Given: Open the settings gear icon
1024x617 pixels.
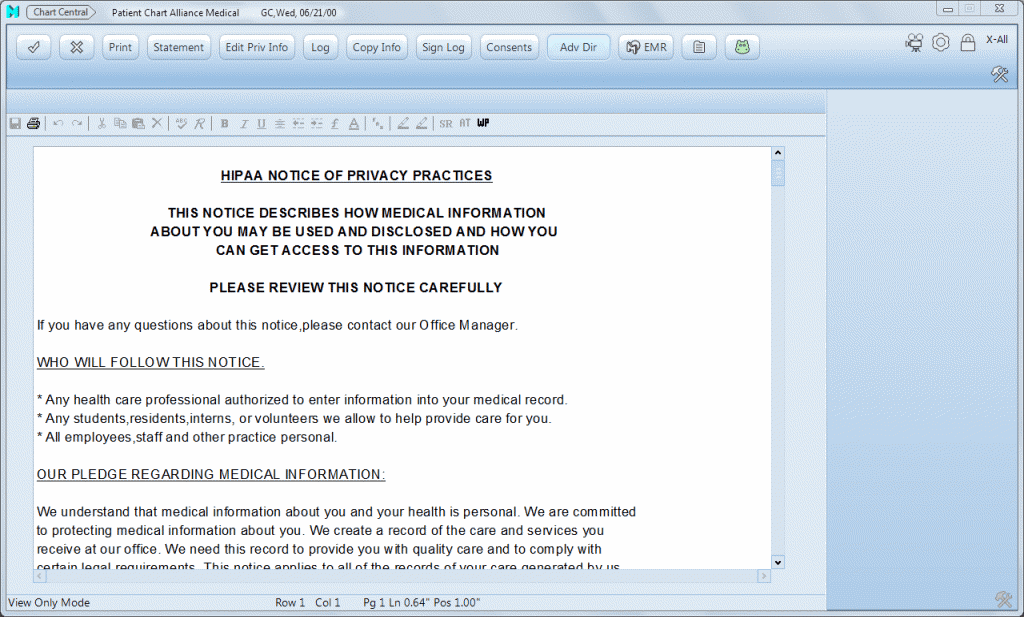Looking at the screenshot, I should click(940, 42).
